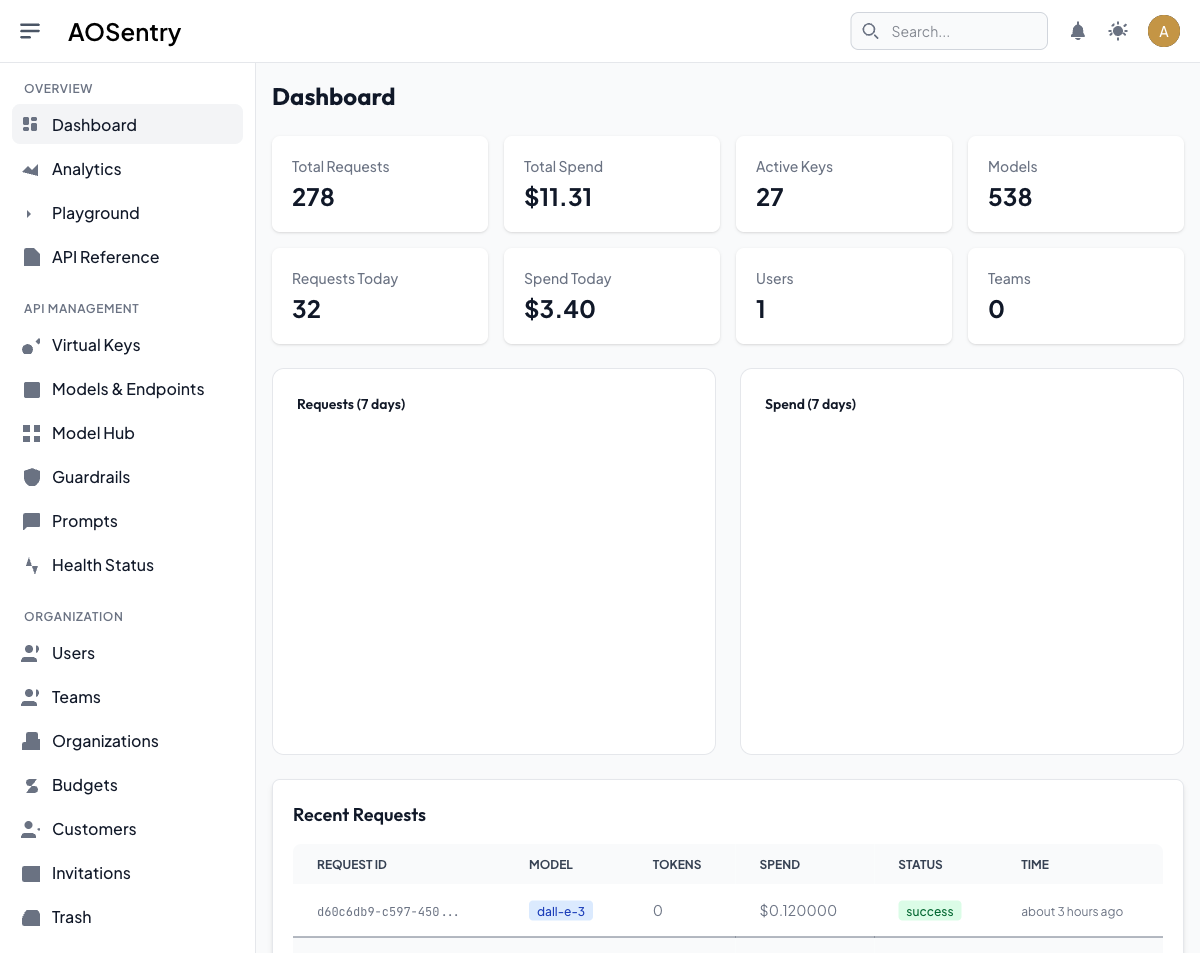This screenshot has height=953, width=1200.
Task: Toggle light/dark theme with sun icon
Action: (x=1118, y=31)
